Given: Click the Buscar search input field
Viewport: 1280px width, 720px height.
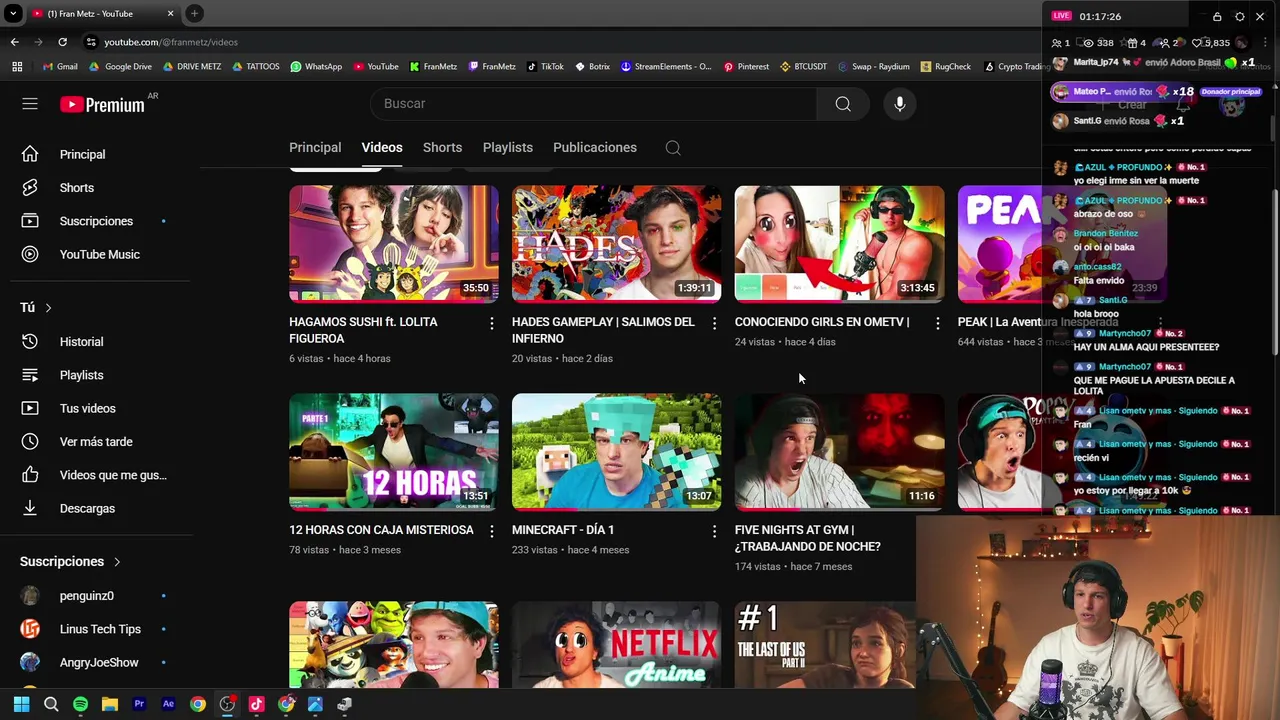Looking at the screenshot, I should click(x=592, y=104).
